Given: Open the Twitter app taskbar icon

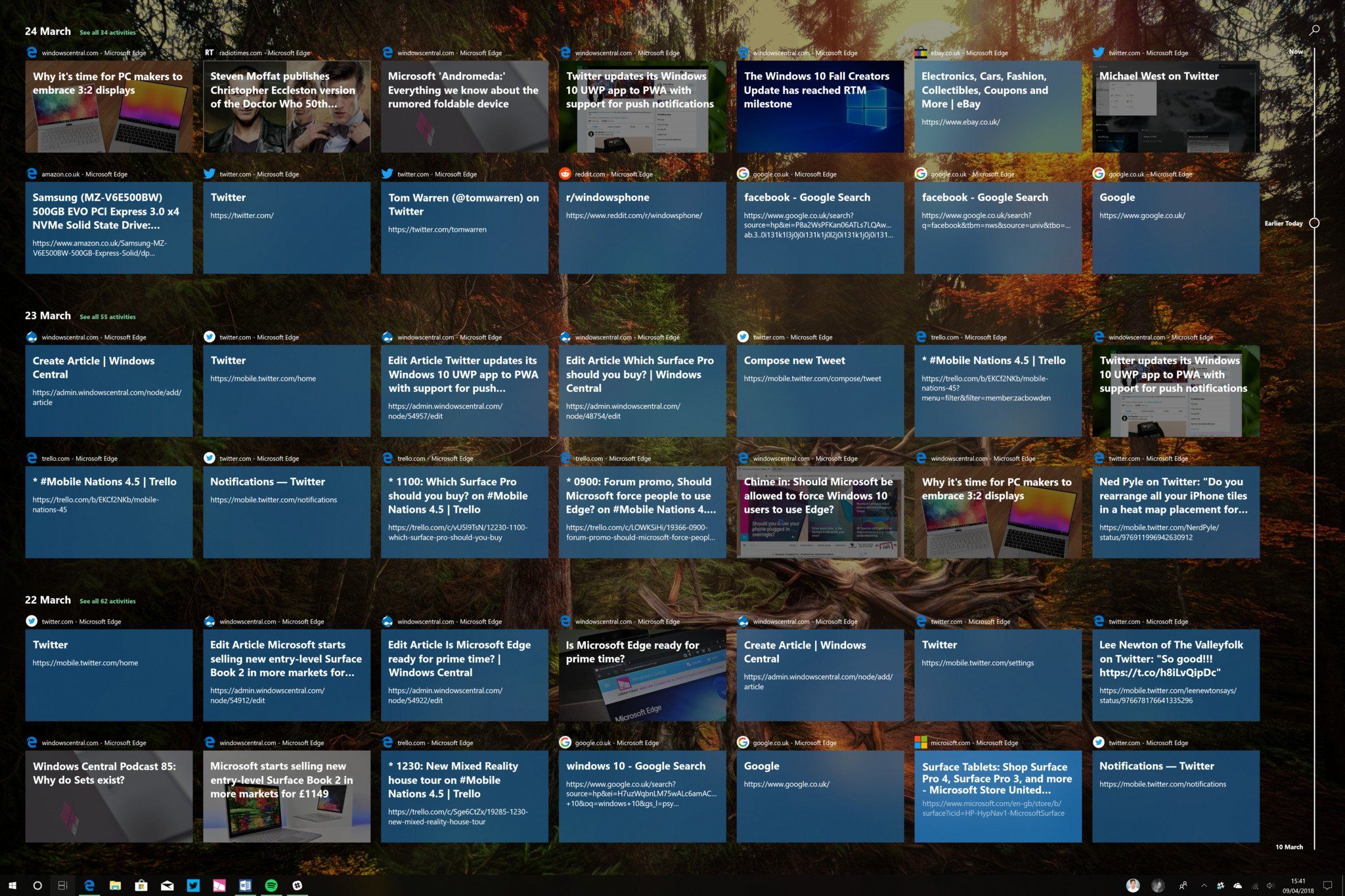Looking at the screenshot, I should click(193, 885).
